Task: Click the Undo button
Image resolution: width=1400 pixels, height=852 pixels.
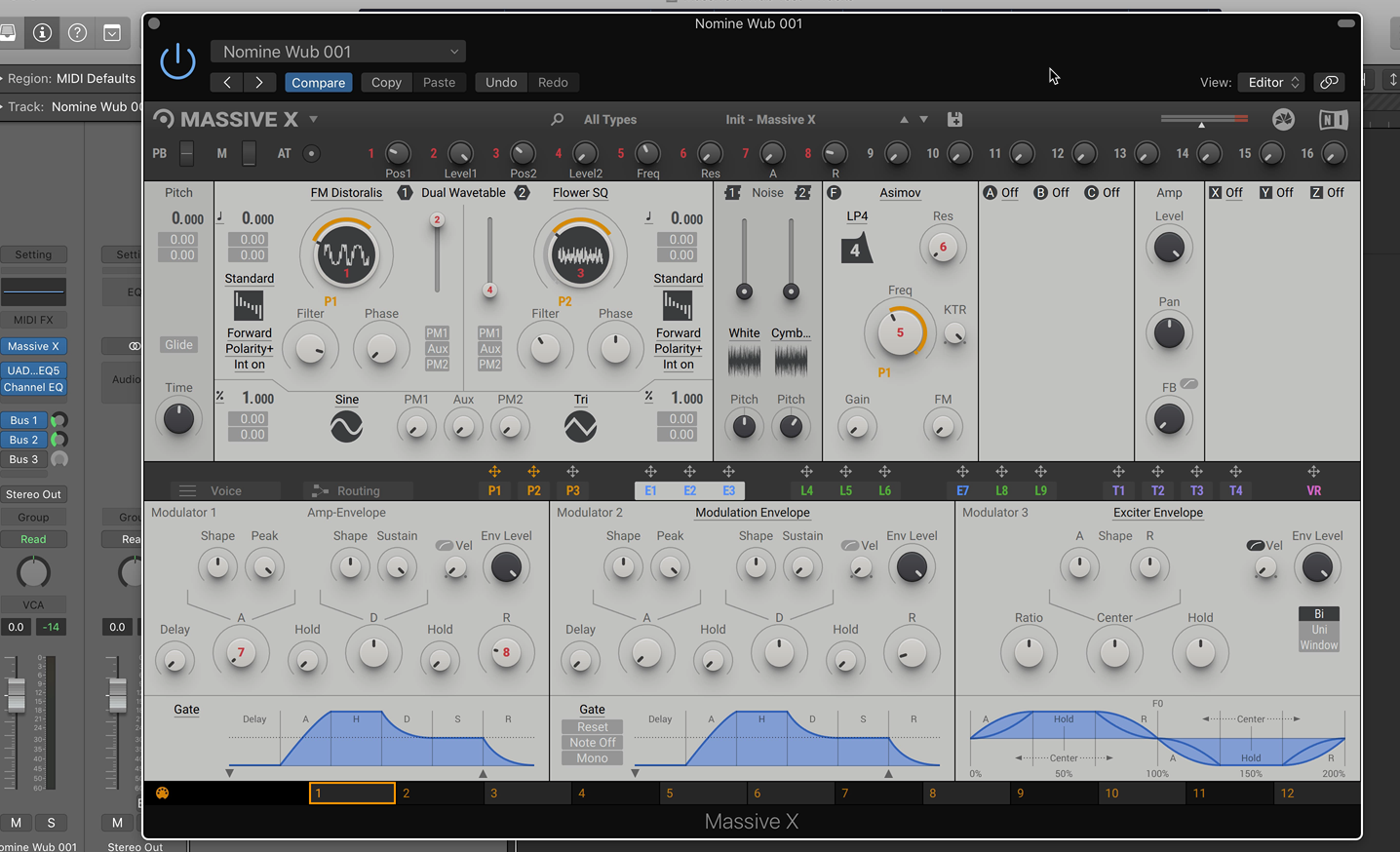Action: [501, 83]
